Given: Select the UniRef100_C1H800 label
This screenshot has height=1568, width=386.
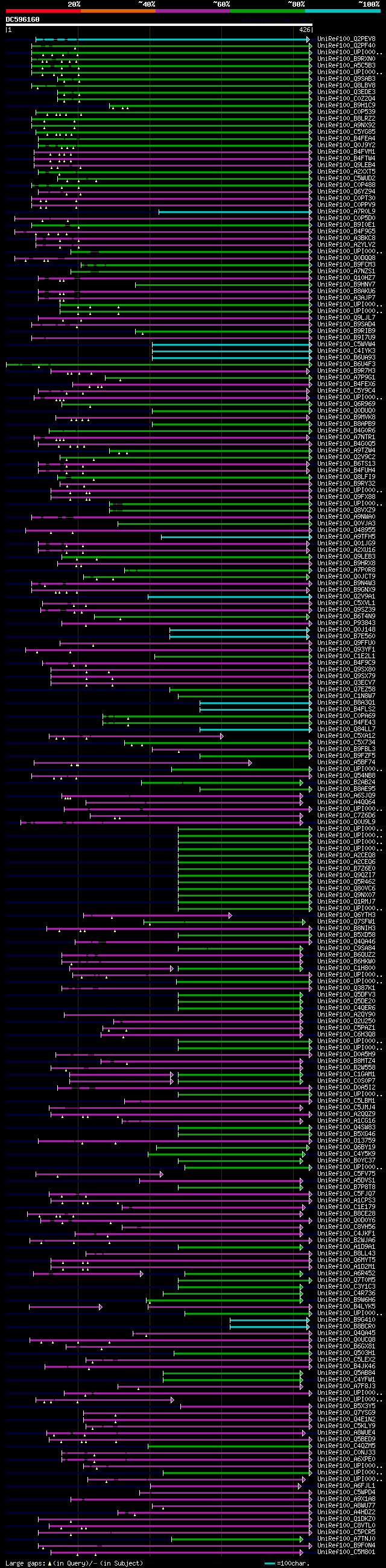Looking at the screenshot, I should [x=346, y=968].
